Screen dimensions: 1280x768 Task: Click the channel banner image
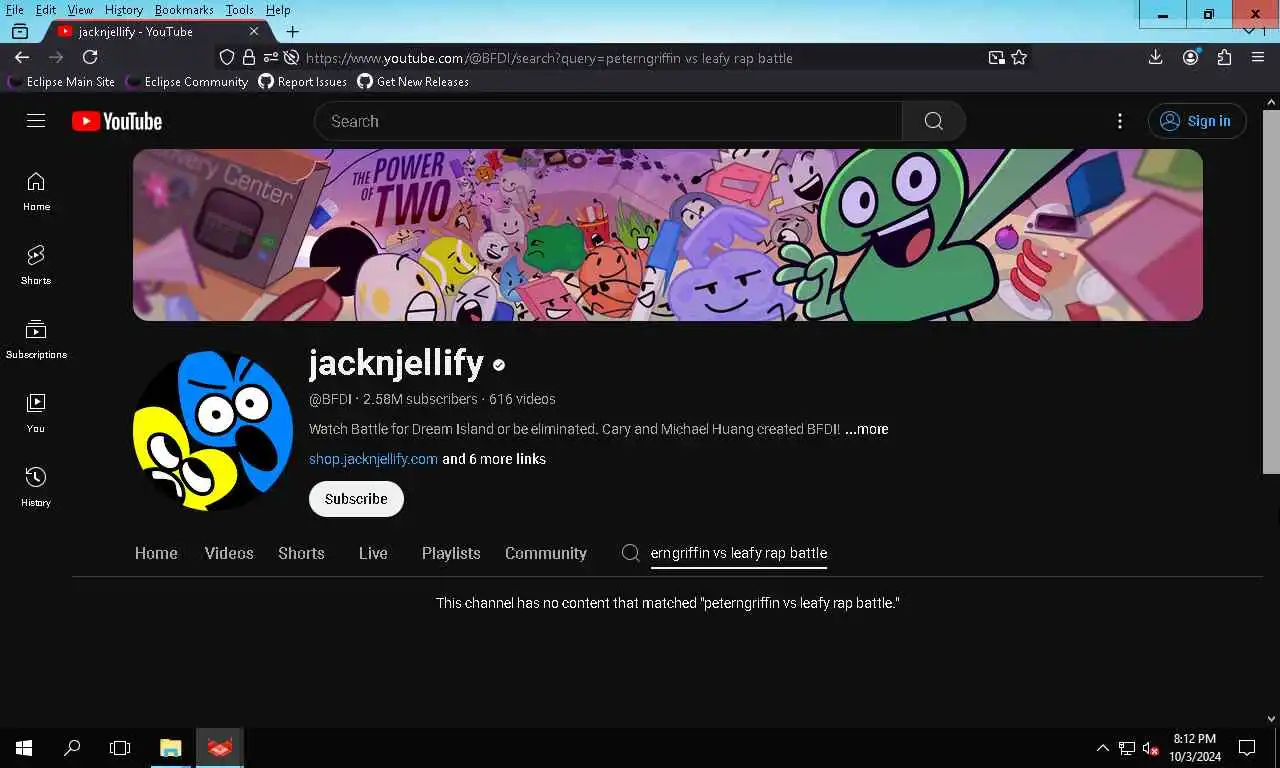click(x=667, y=235)
